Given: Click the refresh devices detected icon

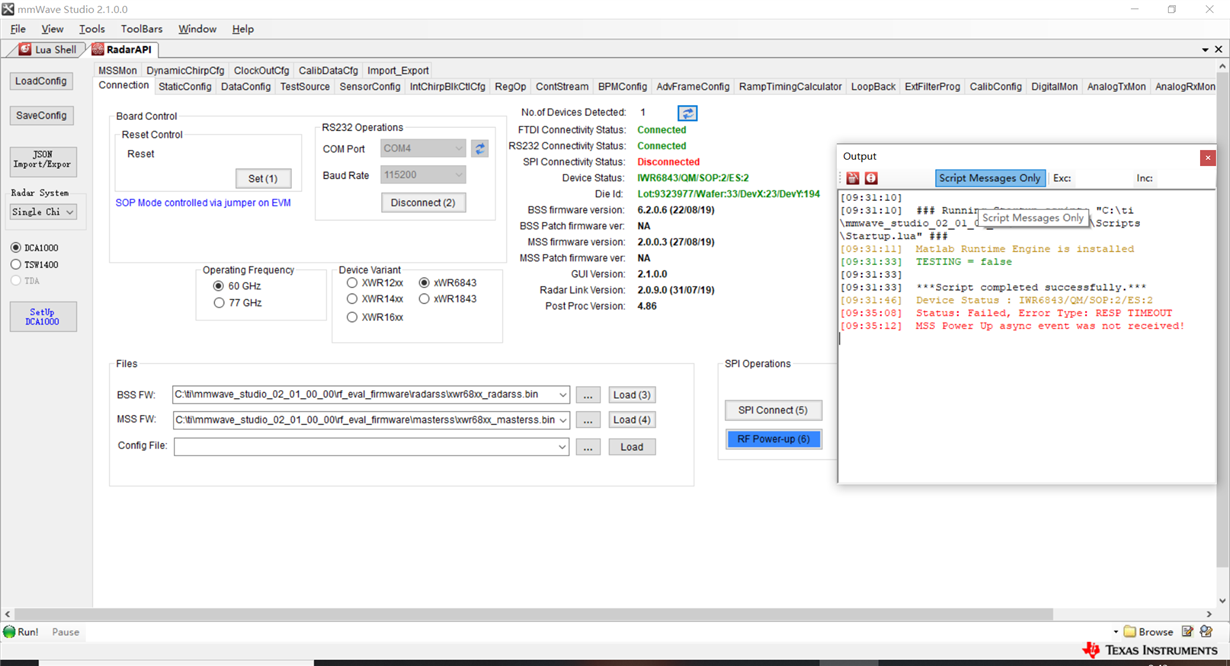Looking at the screenshot, I should 687,113.
